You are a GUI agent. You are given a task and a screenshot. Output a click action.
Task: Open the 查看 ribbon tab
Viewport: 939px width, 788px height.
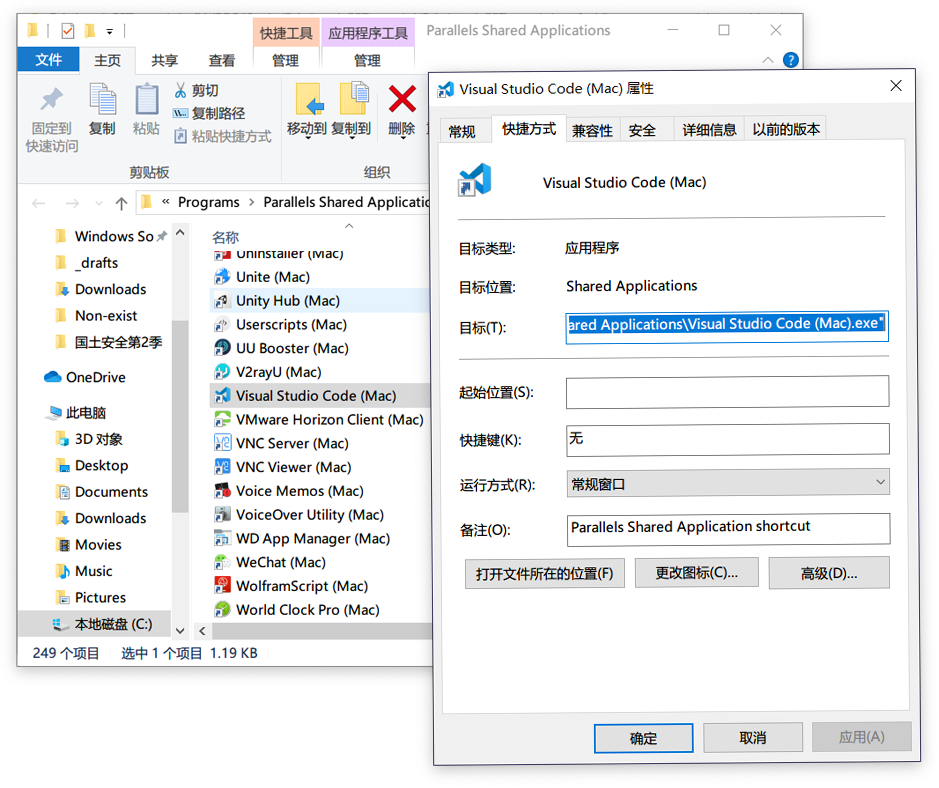coord(221,60)
